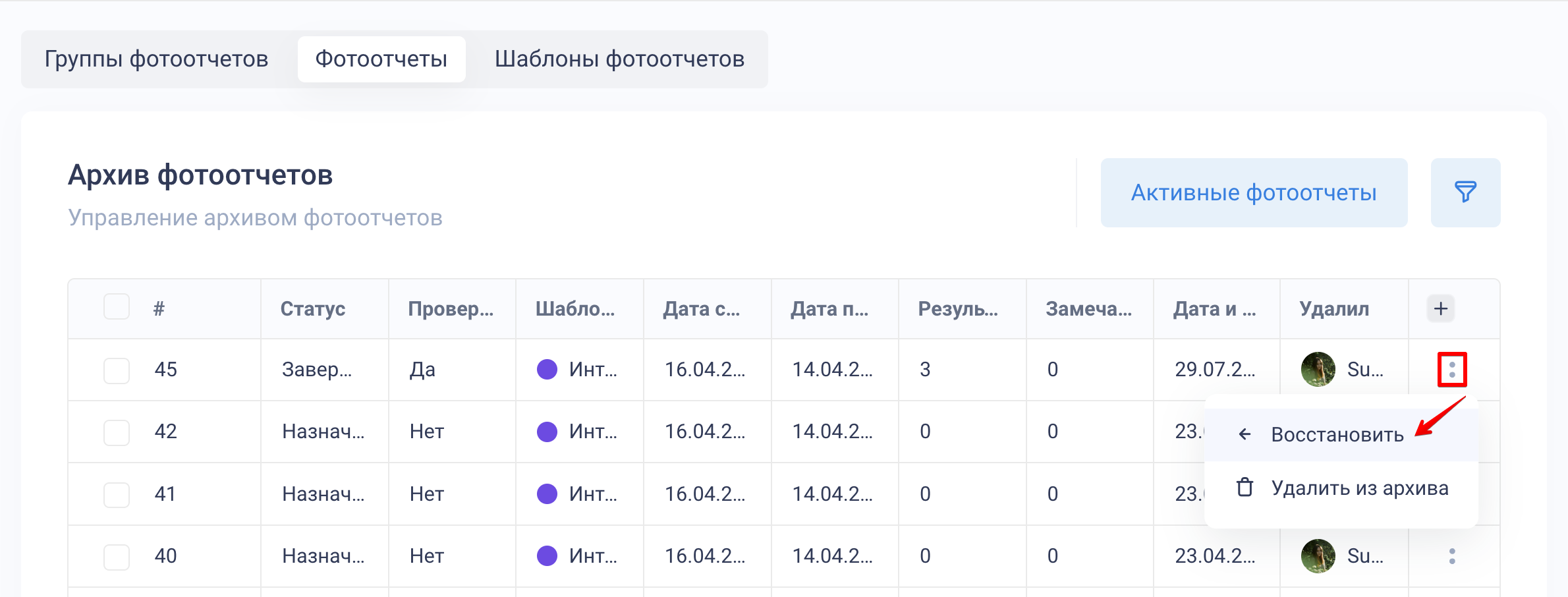Click user avatar in row 40
Viewport: 1568px width, 597px height.
pyautogui.click(x=1318, y=556)
